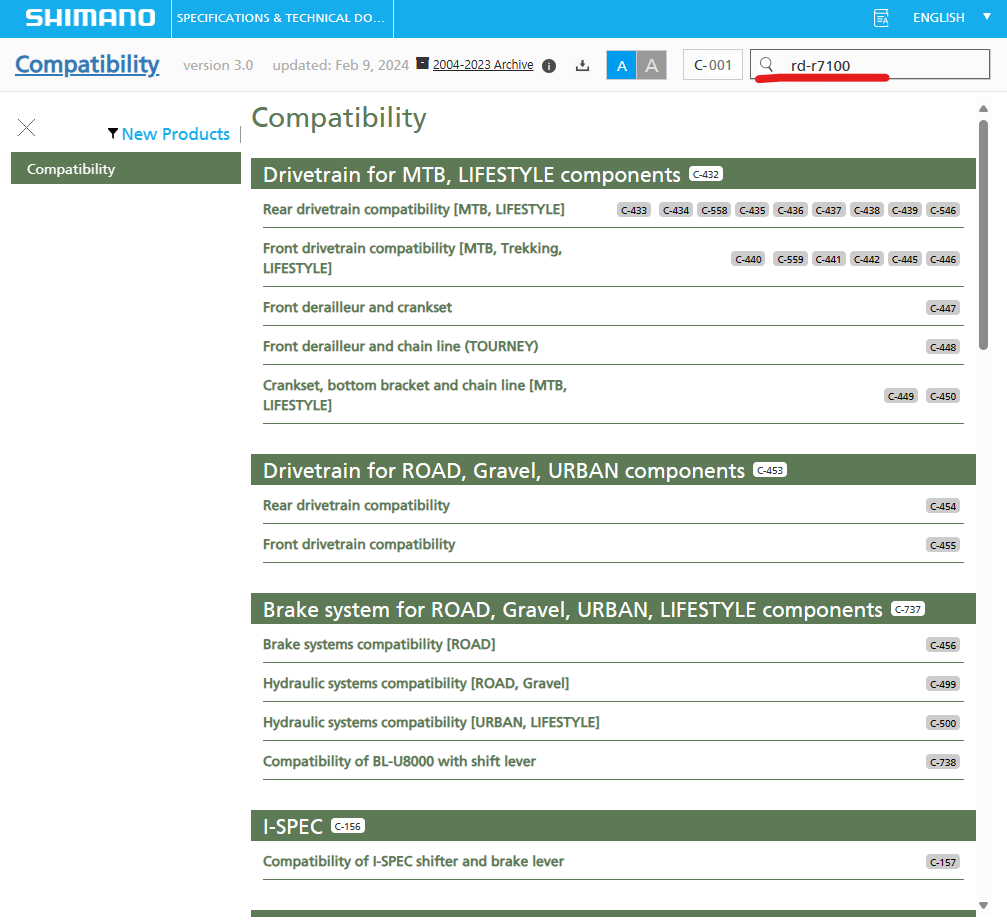The height and width of the screenshot is (921, 1007).
Task: Open the C-546 badge
Action: tap(943, 210)
